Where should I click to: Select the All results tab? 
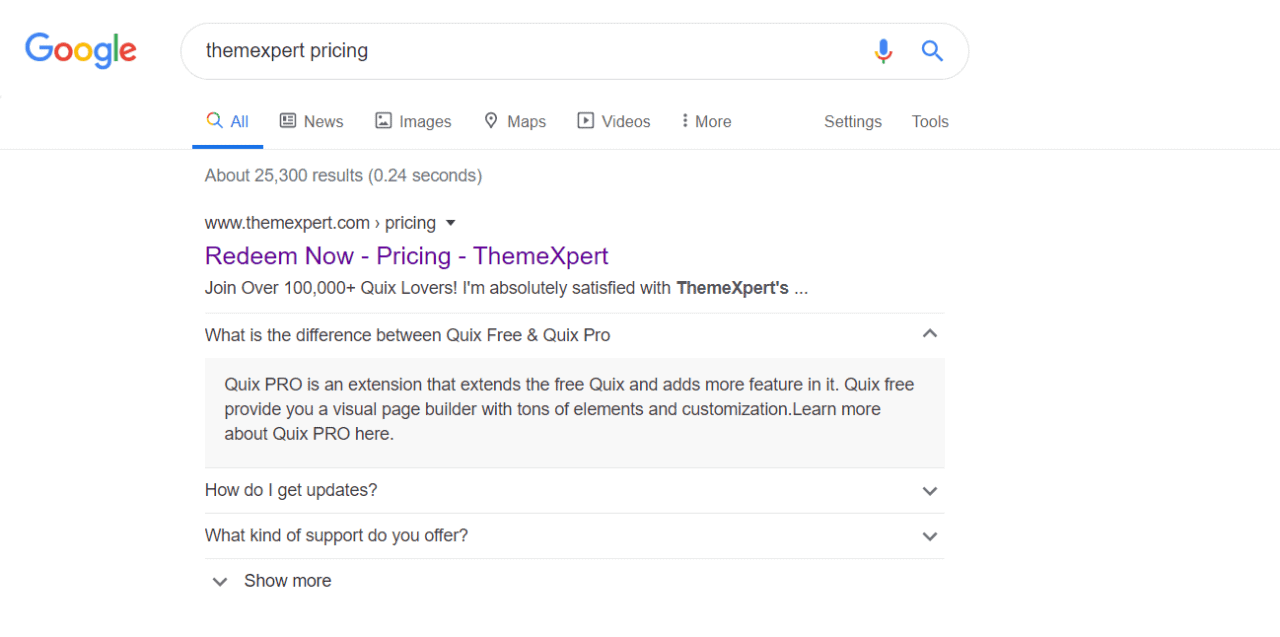point(227,121)
